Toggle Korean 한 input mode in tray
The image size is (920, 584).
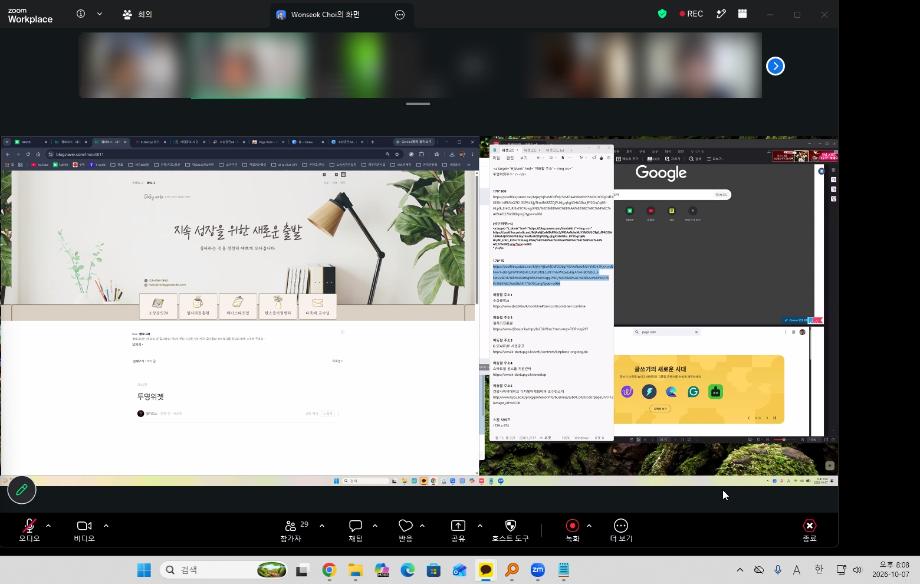pyautogui.click(x=818, y=569)
